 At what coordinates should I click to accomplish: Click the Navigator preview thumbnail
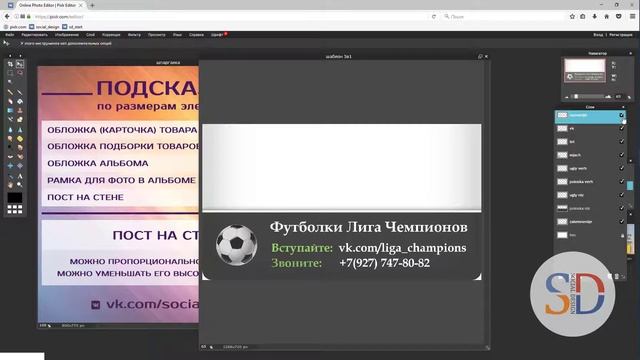tap(584, 71)
